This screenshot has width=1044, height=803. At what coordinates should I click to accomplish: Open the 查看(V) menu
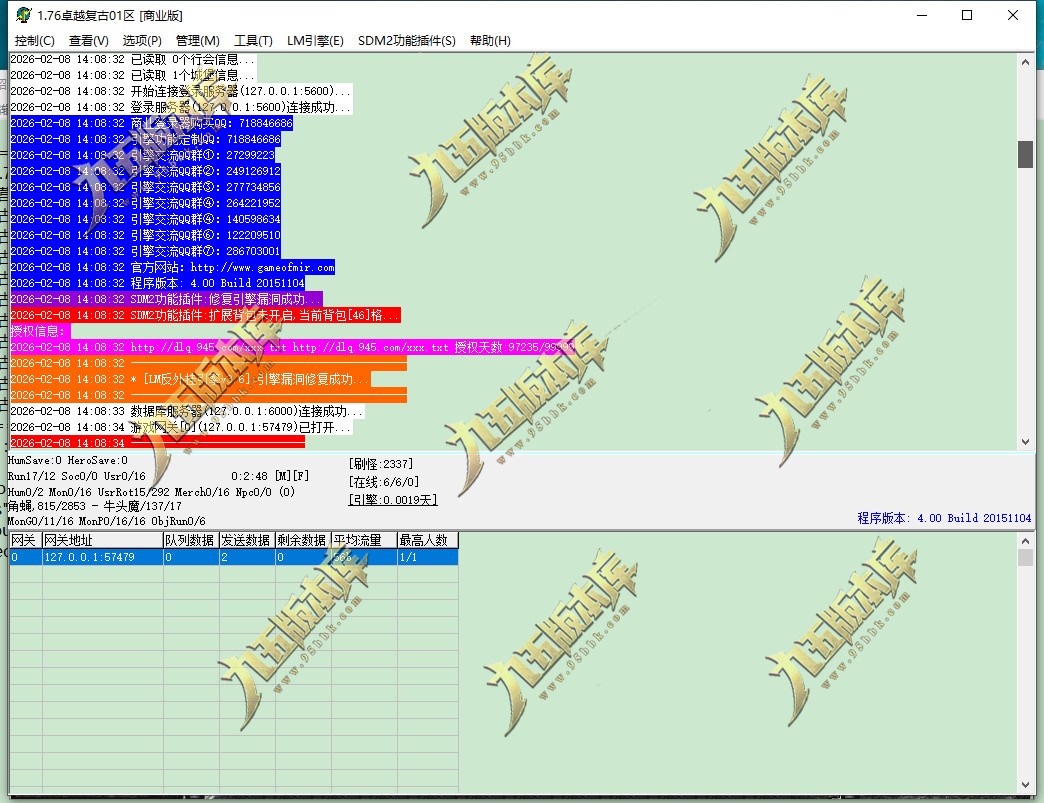[89, 41]
